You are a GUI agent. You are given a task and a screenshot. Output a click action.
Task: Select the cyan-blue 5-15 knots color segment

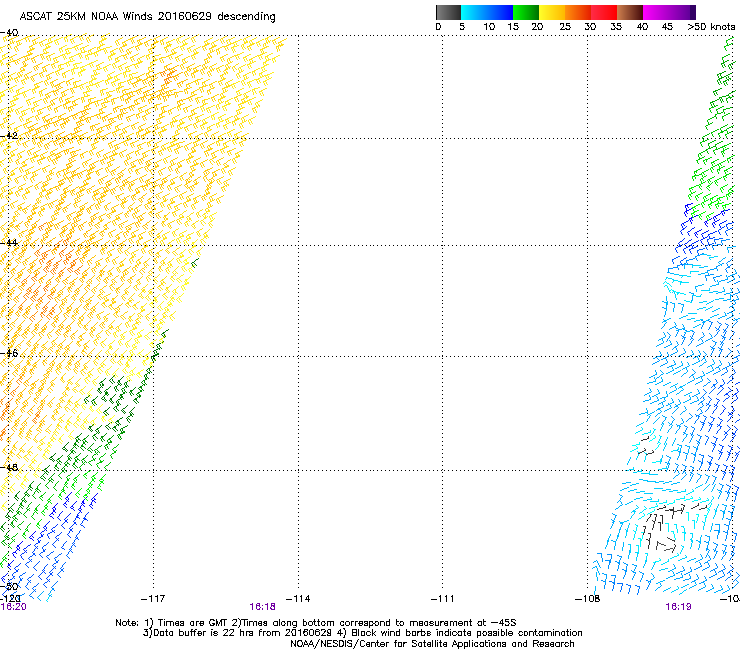[487, 12]
